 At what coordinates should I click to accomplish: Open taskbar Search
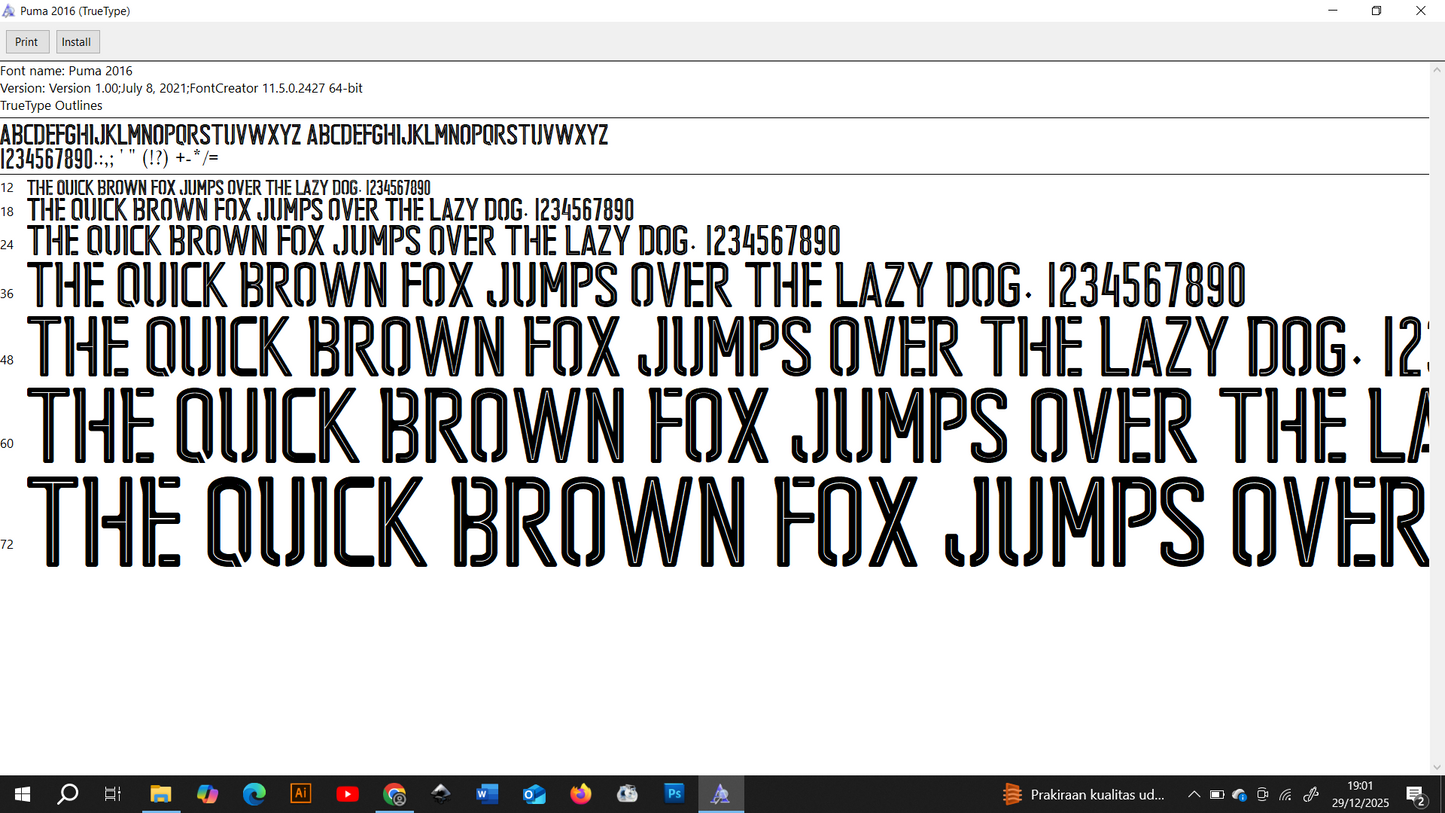[67, 794]
